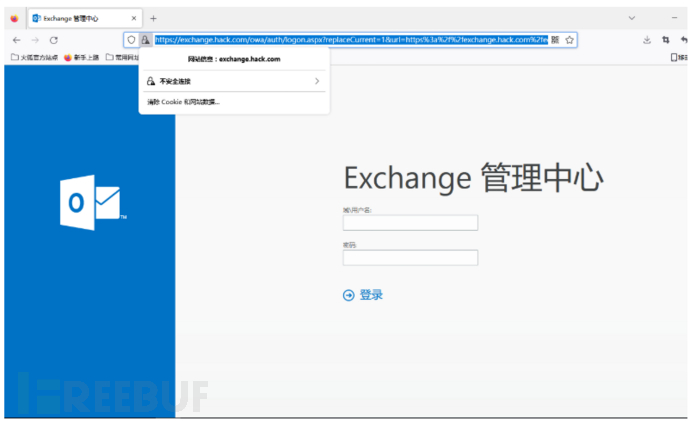Click the Exchange 管理中心 heading
Viewport: 690px width, 421px height.
click(473, 178)
